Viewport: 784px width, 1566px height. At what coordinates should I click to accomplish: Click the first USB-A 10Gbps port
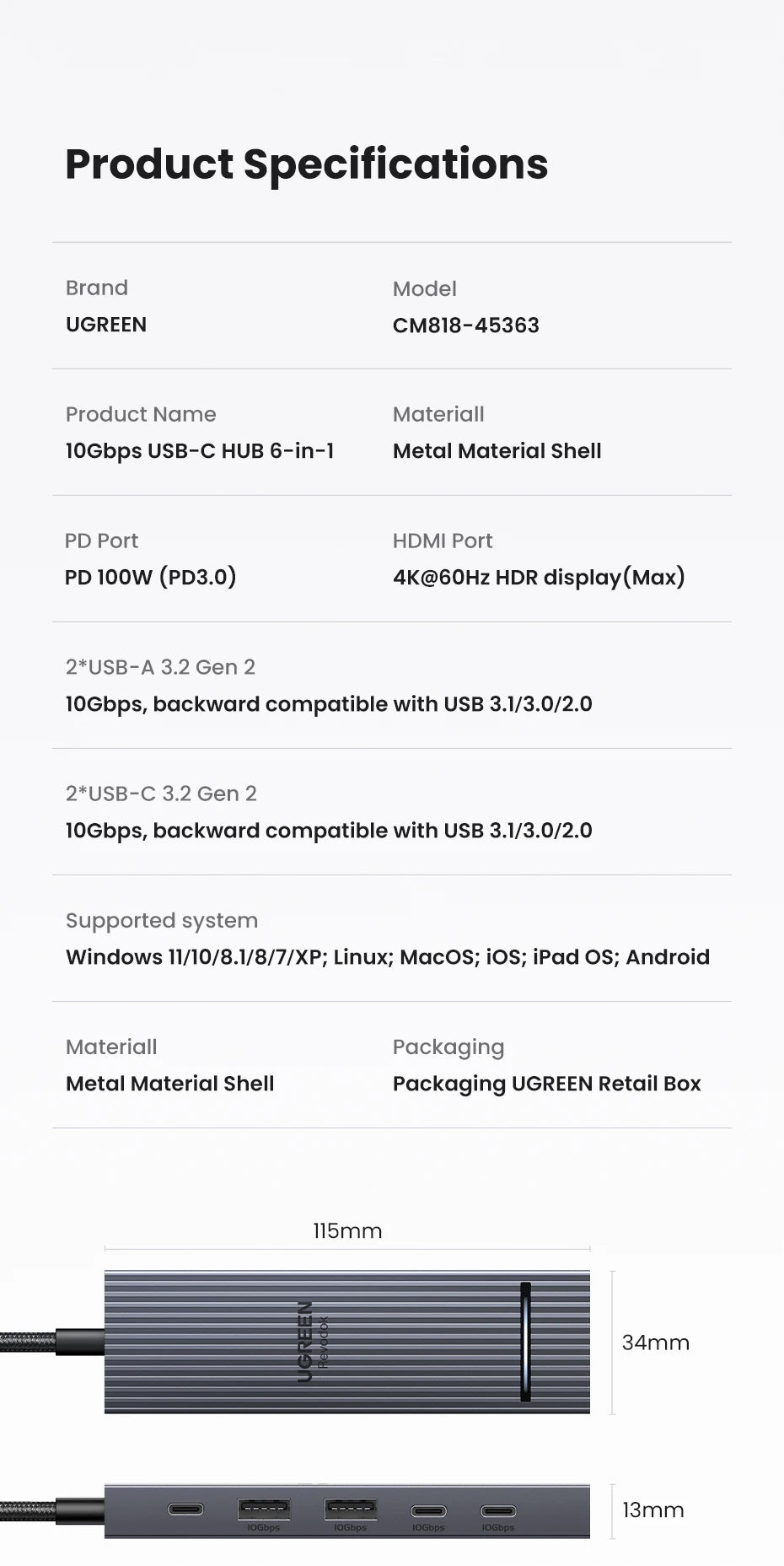pos(264,1508)
